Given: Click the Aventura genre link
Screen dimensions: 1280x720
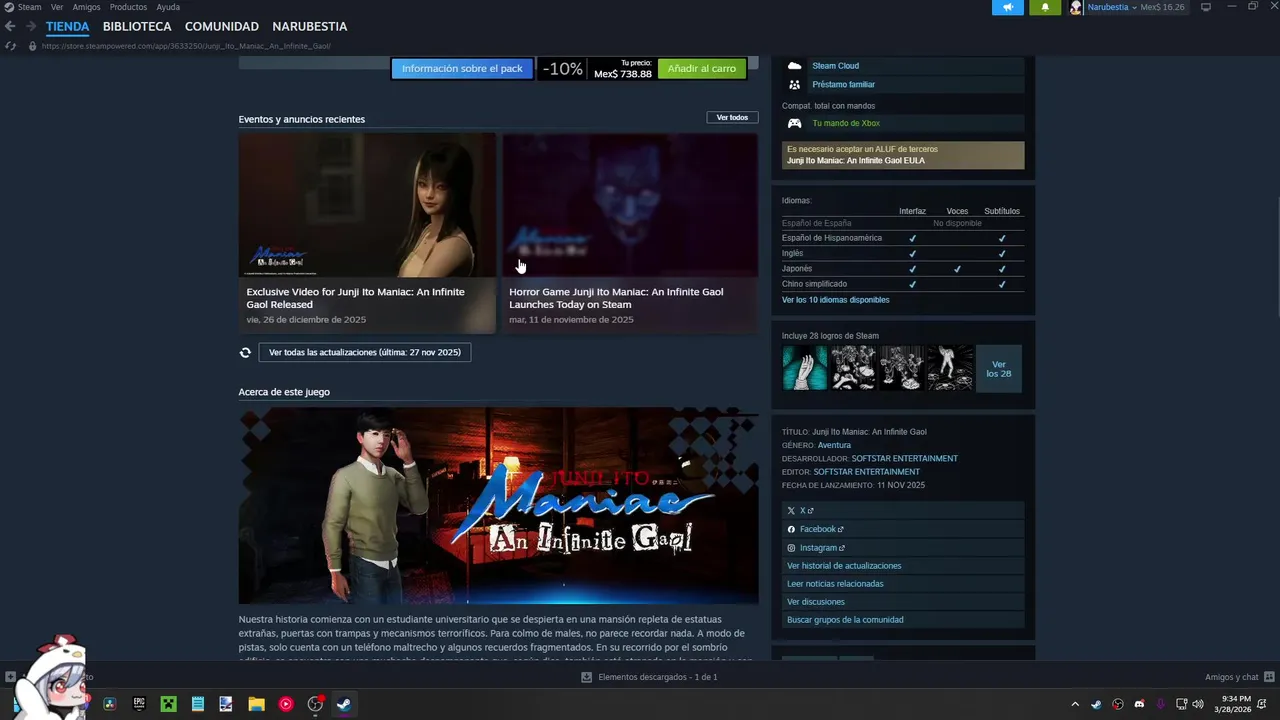Looking at the screenshot, I should point(834,445).
